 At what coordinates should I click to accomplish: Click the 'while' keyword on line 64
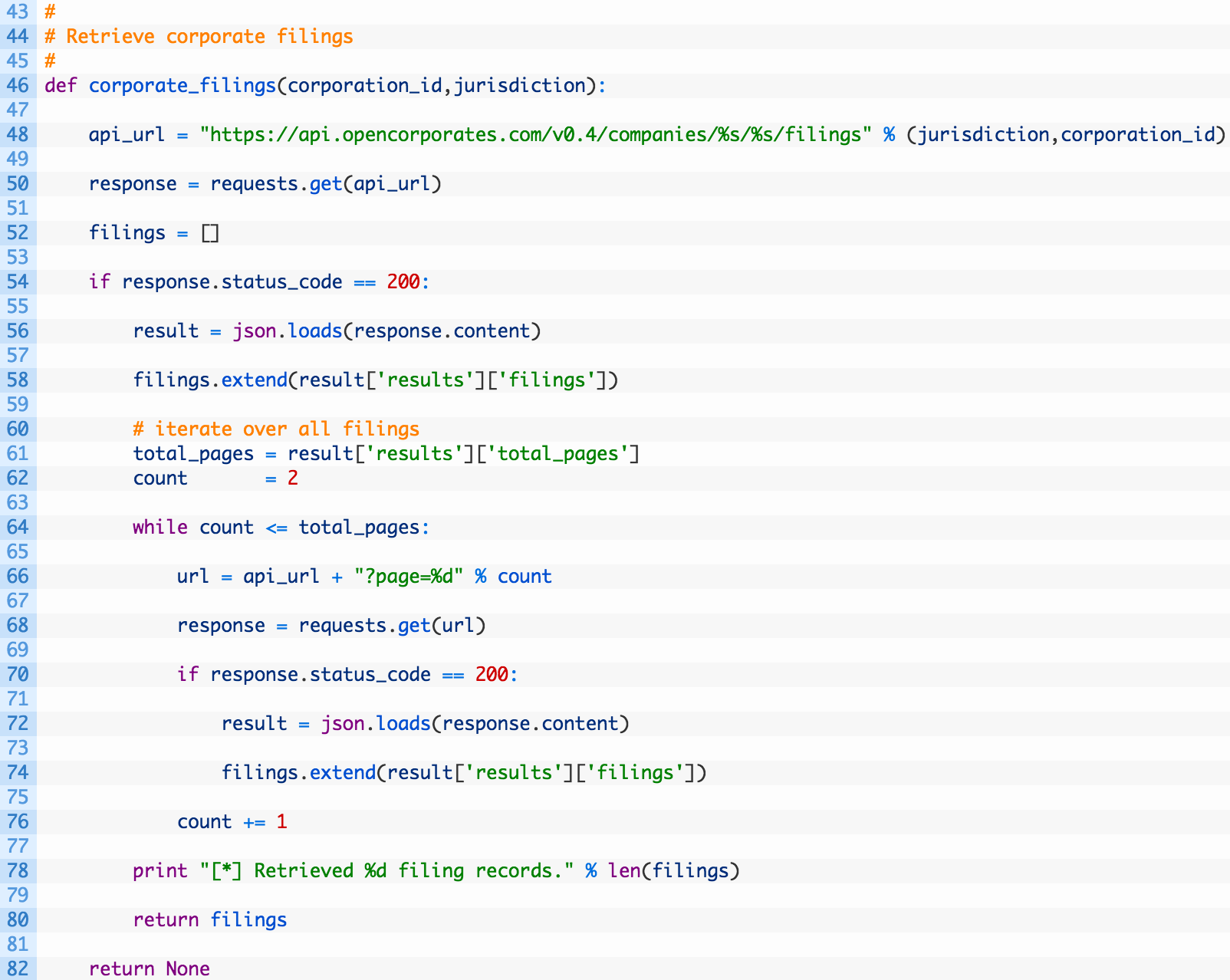pyautogui.click(x=160, y=527)
